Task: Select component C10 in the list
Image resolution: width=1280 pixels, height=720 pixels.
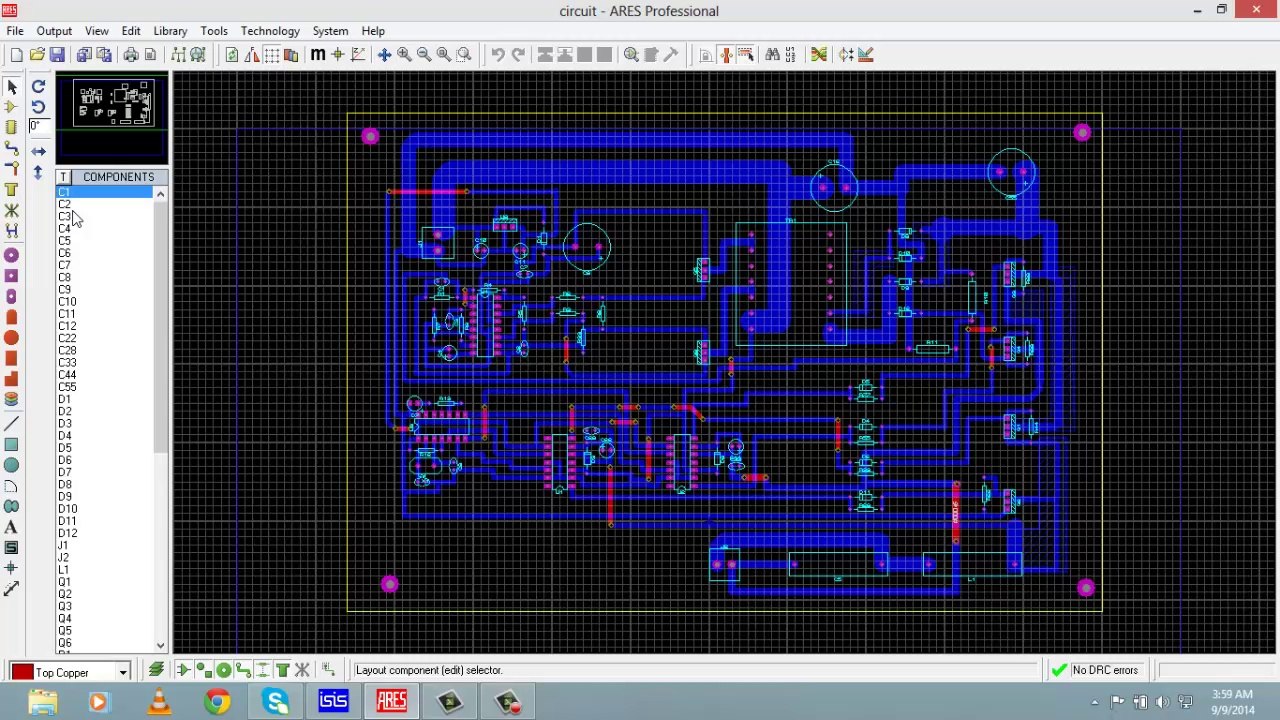Action: (x=67, y=301)
